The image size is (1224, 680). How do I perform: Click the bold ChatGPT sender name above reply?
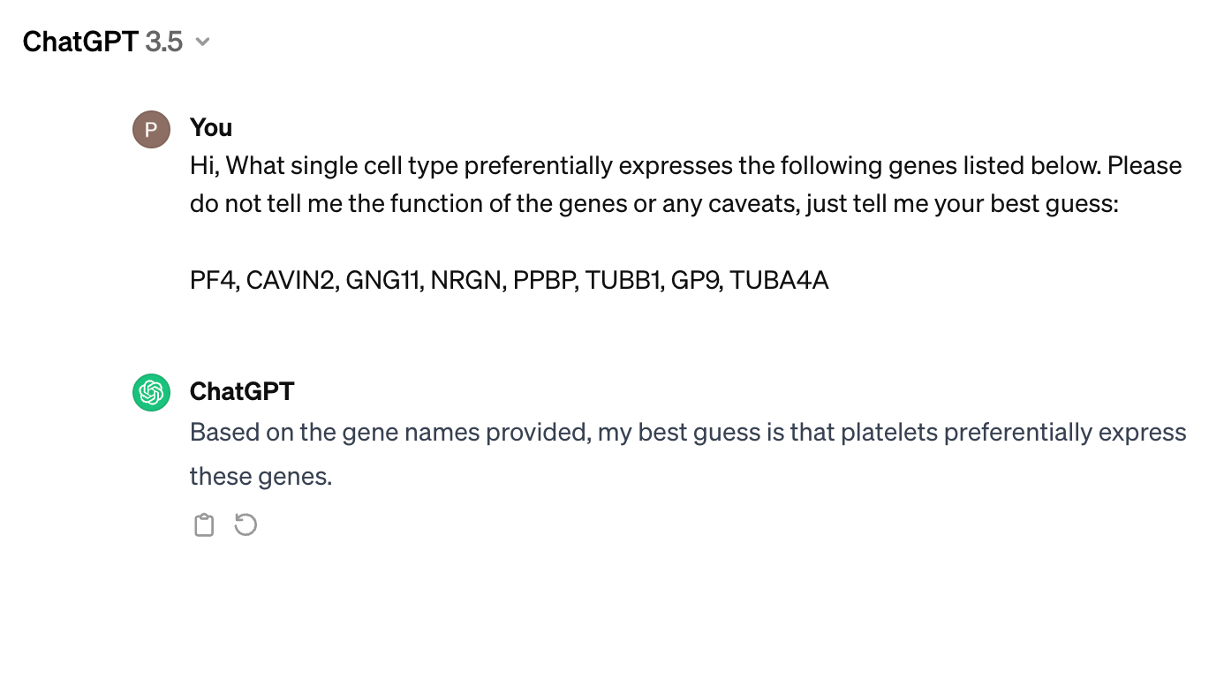click(242, 391)
